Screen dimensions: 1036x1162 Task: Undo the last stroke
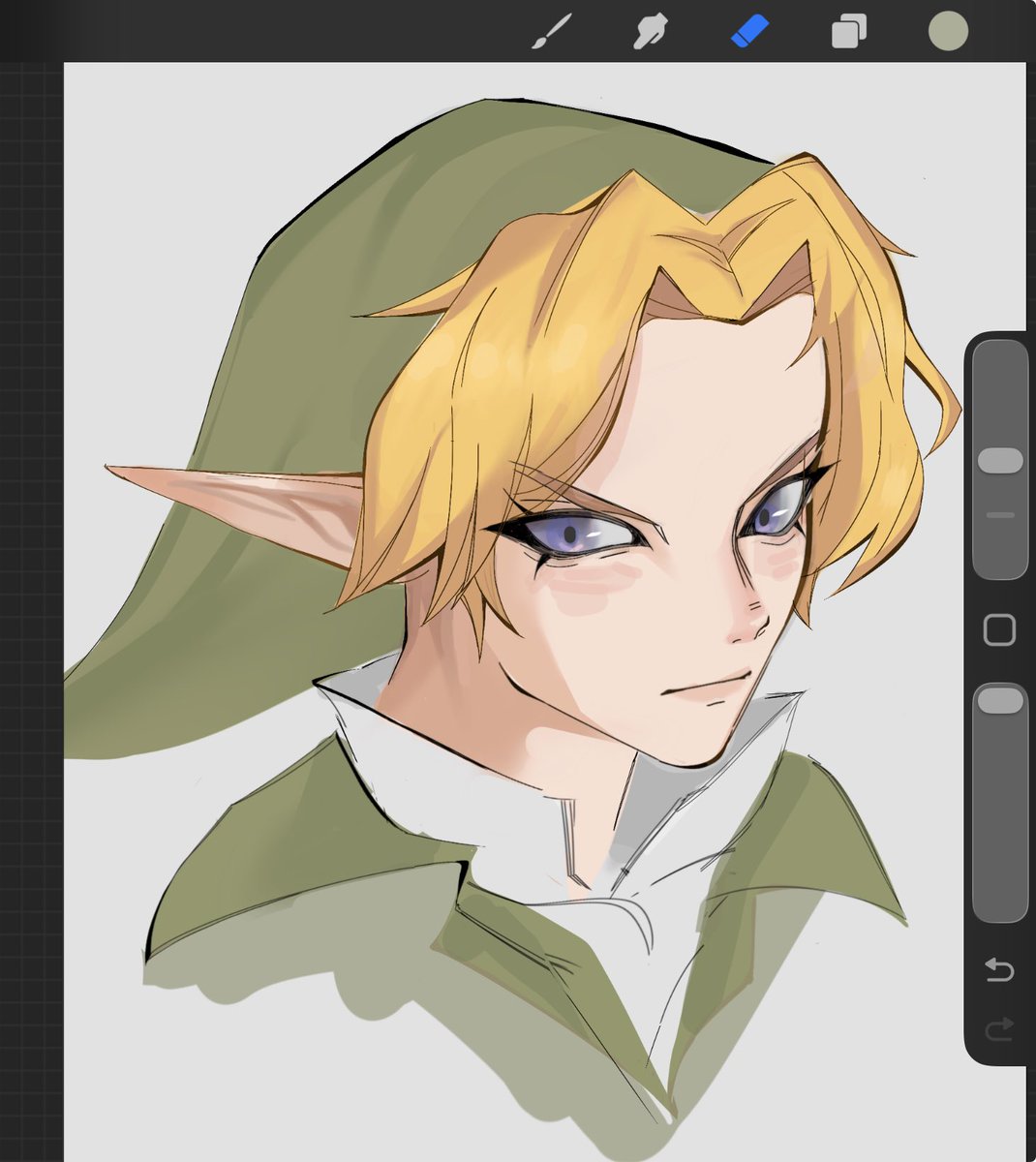[999, 969]
